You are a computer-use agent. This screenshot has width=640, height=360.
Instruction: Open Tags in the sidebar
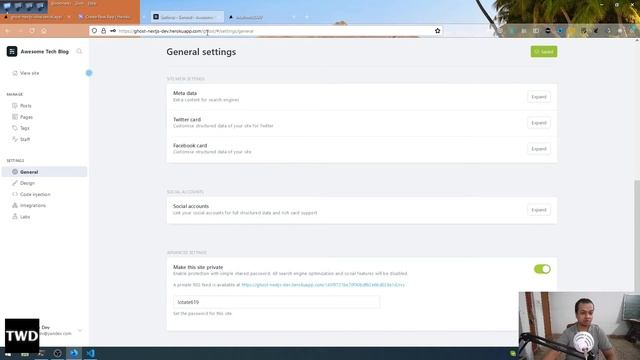coord(25,128)
